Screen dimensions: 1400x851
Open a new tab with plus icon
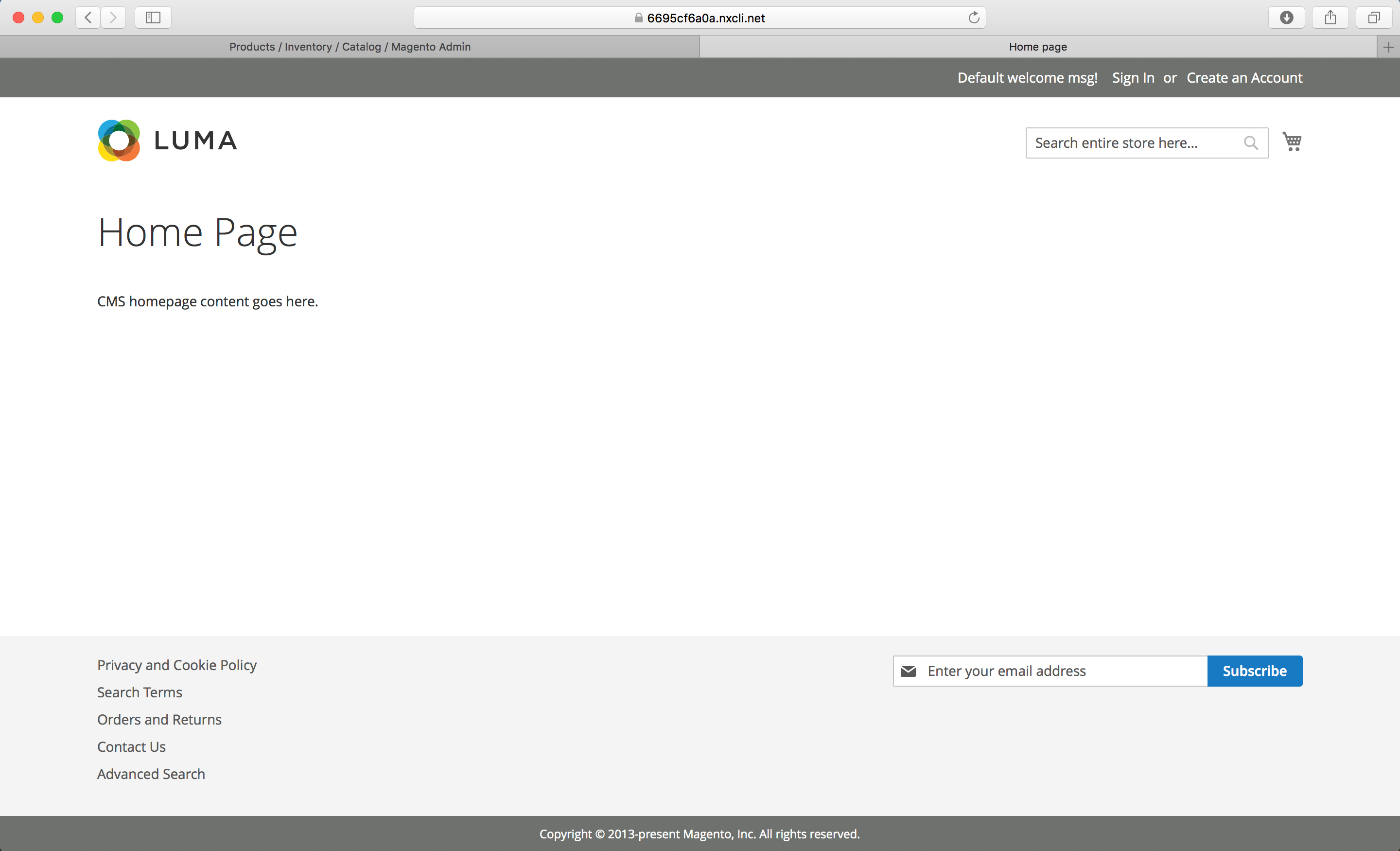click(1389, 47)
